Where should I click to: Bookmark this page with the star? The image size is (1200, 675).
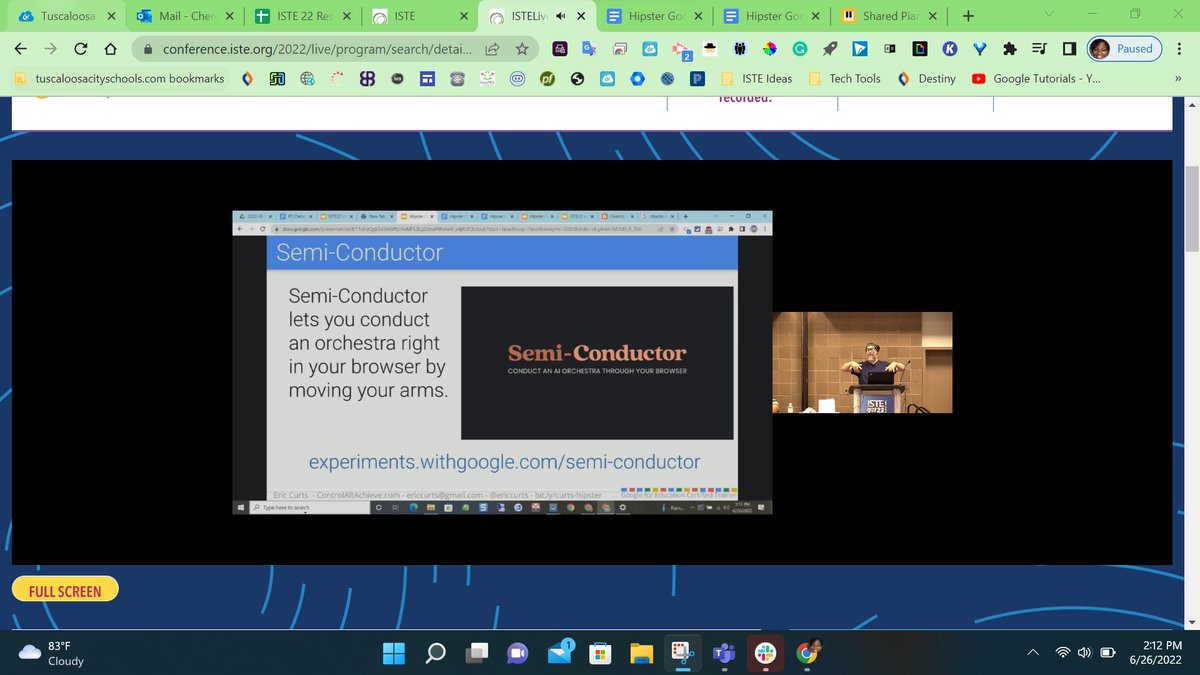[x=522, y=48]
